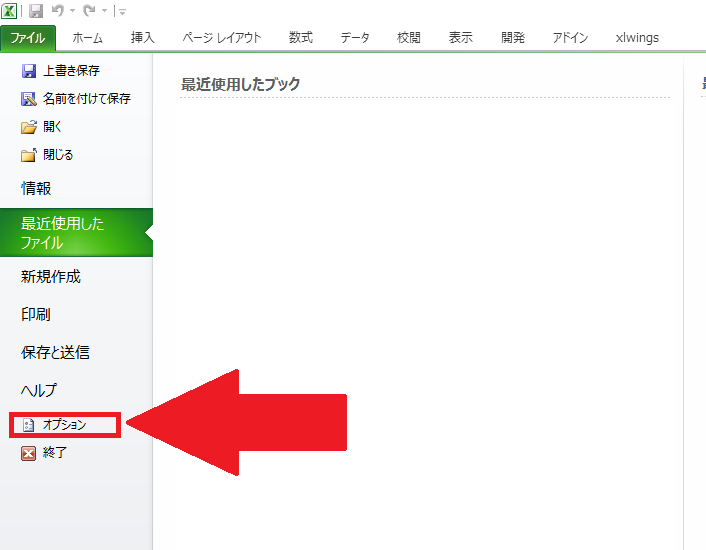Click the 開く open-folder icon
This screenshot has width=706, height=550.
click(x=28, y=127)
